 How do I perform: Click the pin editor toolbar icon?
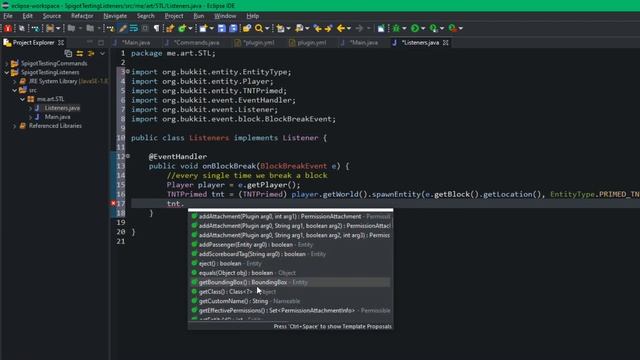click(381, 28)
